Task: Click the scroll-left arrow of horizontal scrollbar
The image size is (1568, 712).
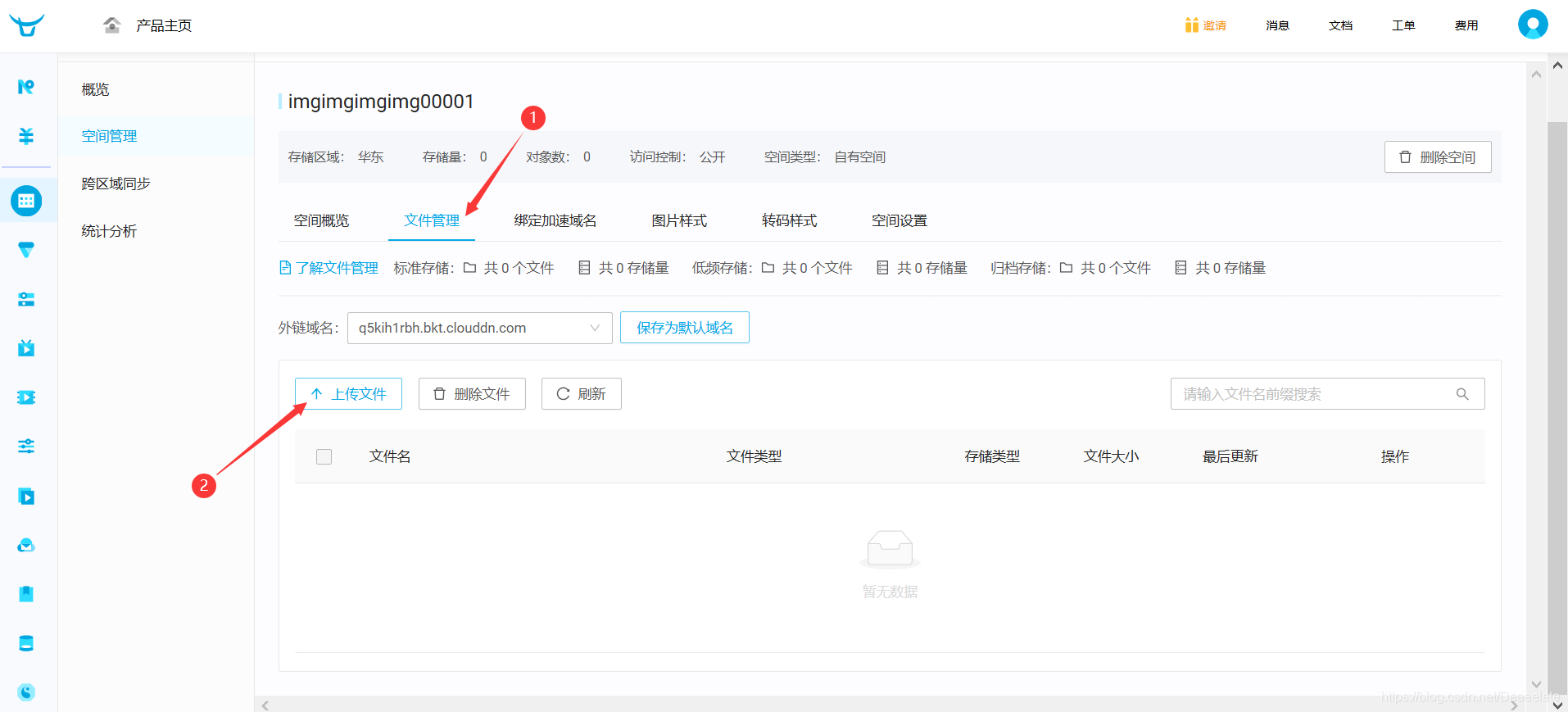Action: click(x=265, y=705)
